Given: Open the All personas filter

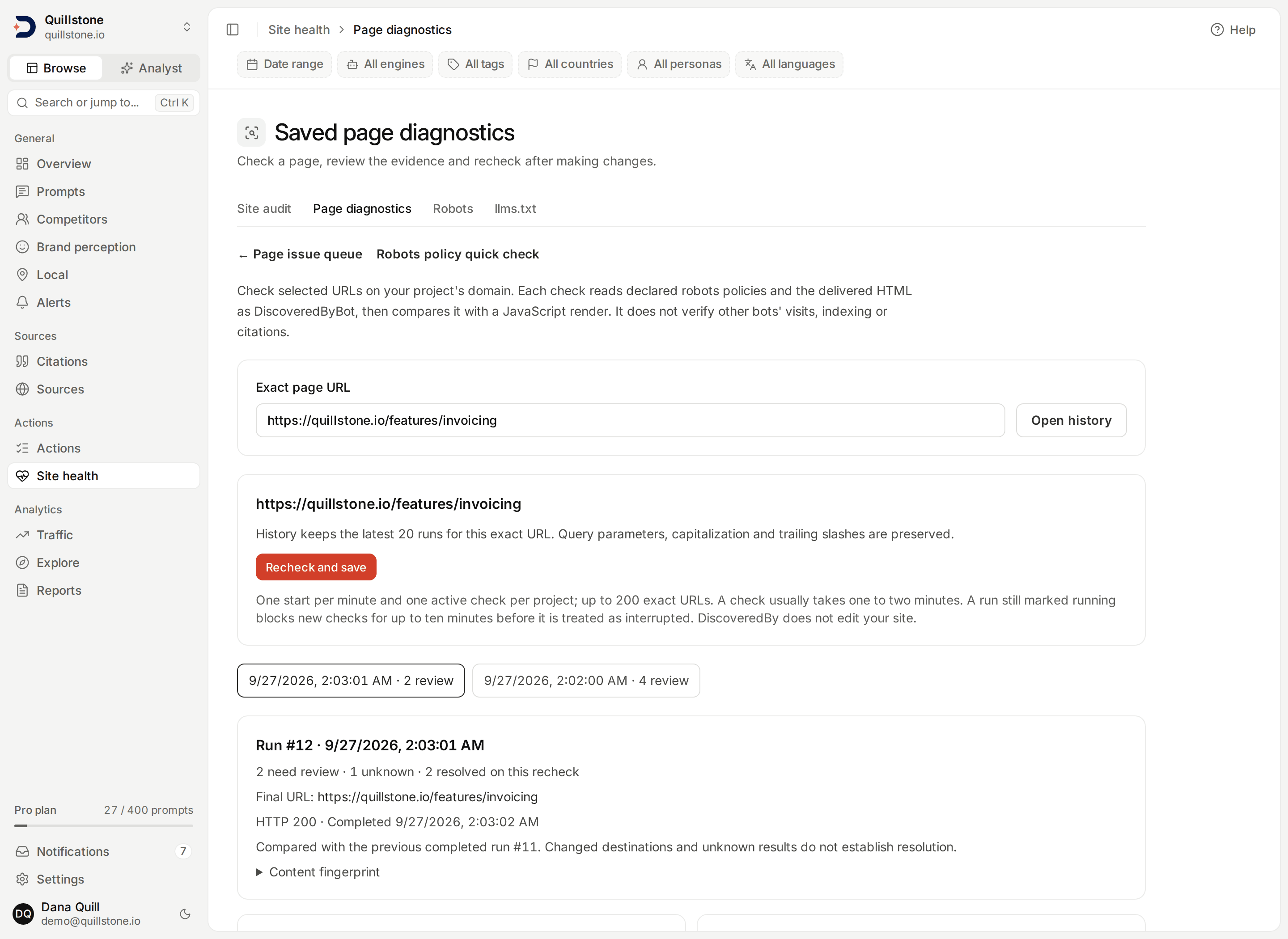Looking at the screenshot, I should pos(679,64).
